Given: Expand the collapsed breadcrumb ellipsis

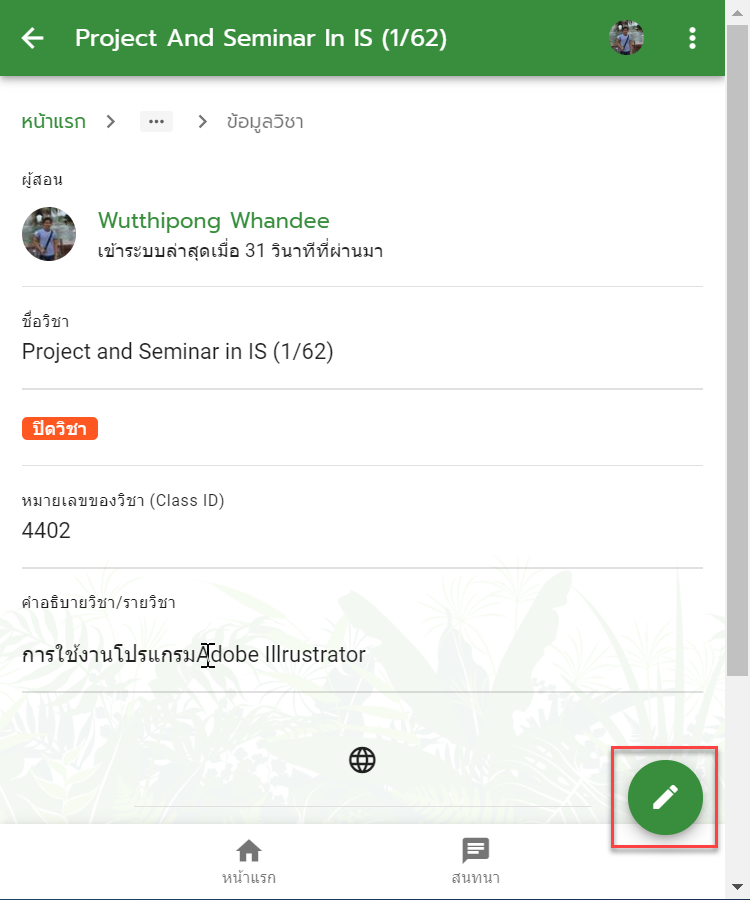Looking at the screenshot, I should point(156,122).
